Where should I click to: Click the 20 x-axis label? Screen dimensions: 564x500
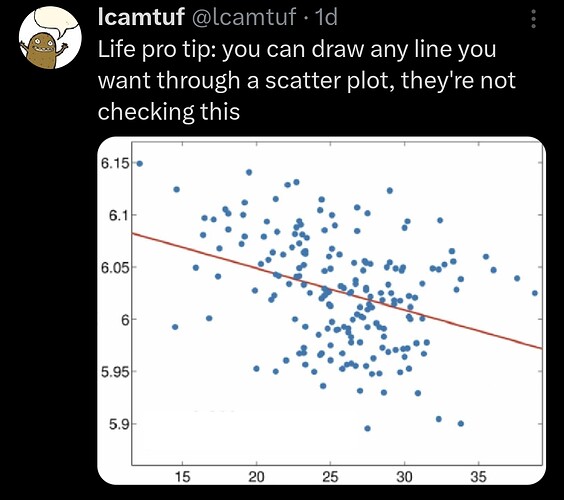pyautogui.click(x=256, y=477)
